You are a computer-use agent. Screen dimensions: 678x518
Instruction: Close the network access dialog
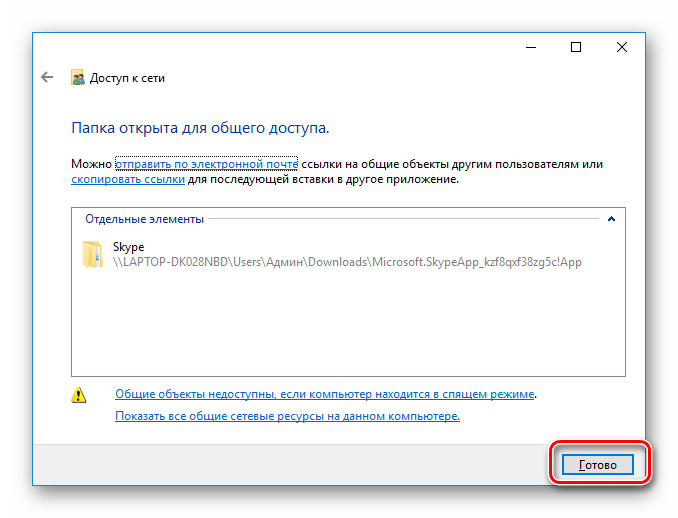(622, 47)
